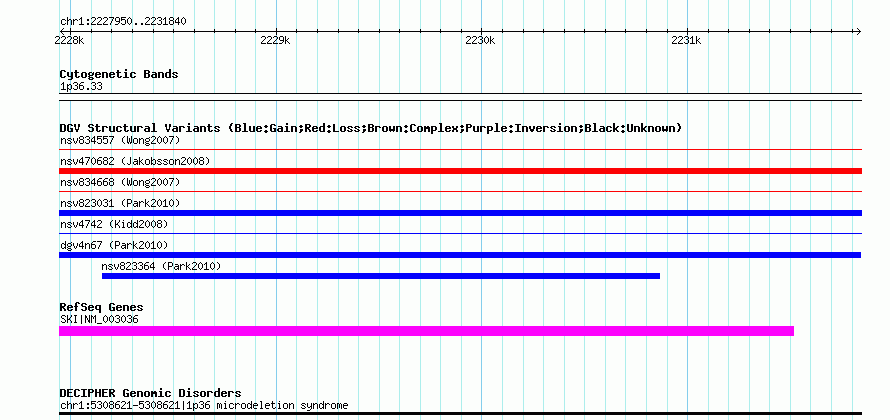
Task: Click the chr1:2227950..2231840 coordinate label
Action: [123, 22]
